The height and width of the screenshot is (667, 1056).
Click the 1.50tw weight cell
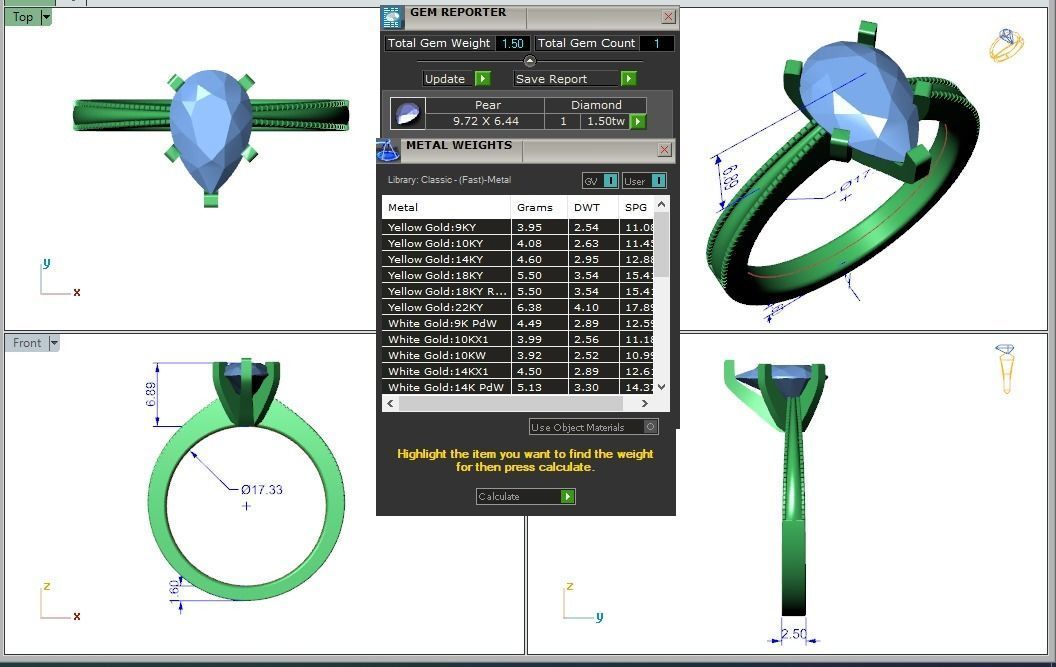(605, 121)
